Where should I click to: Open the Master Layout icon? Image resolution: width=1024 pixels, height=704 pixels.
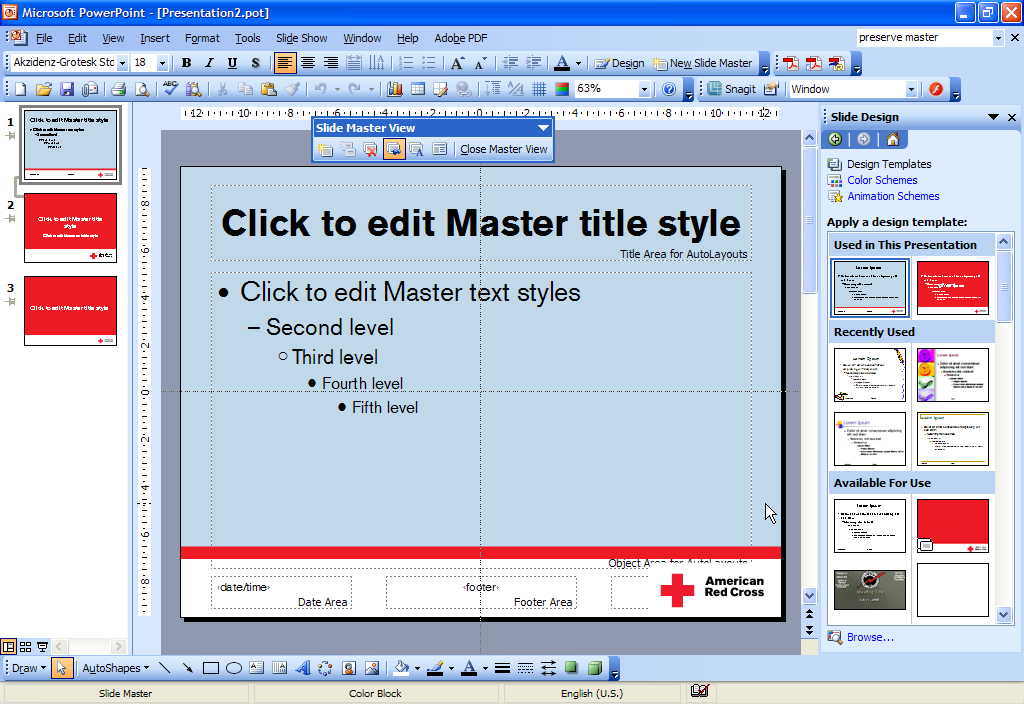[x=440, y=150]
